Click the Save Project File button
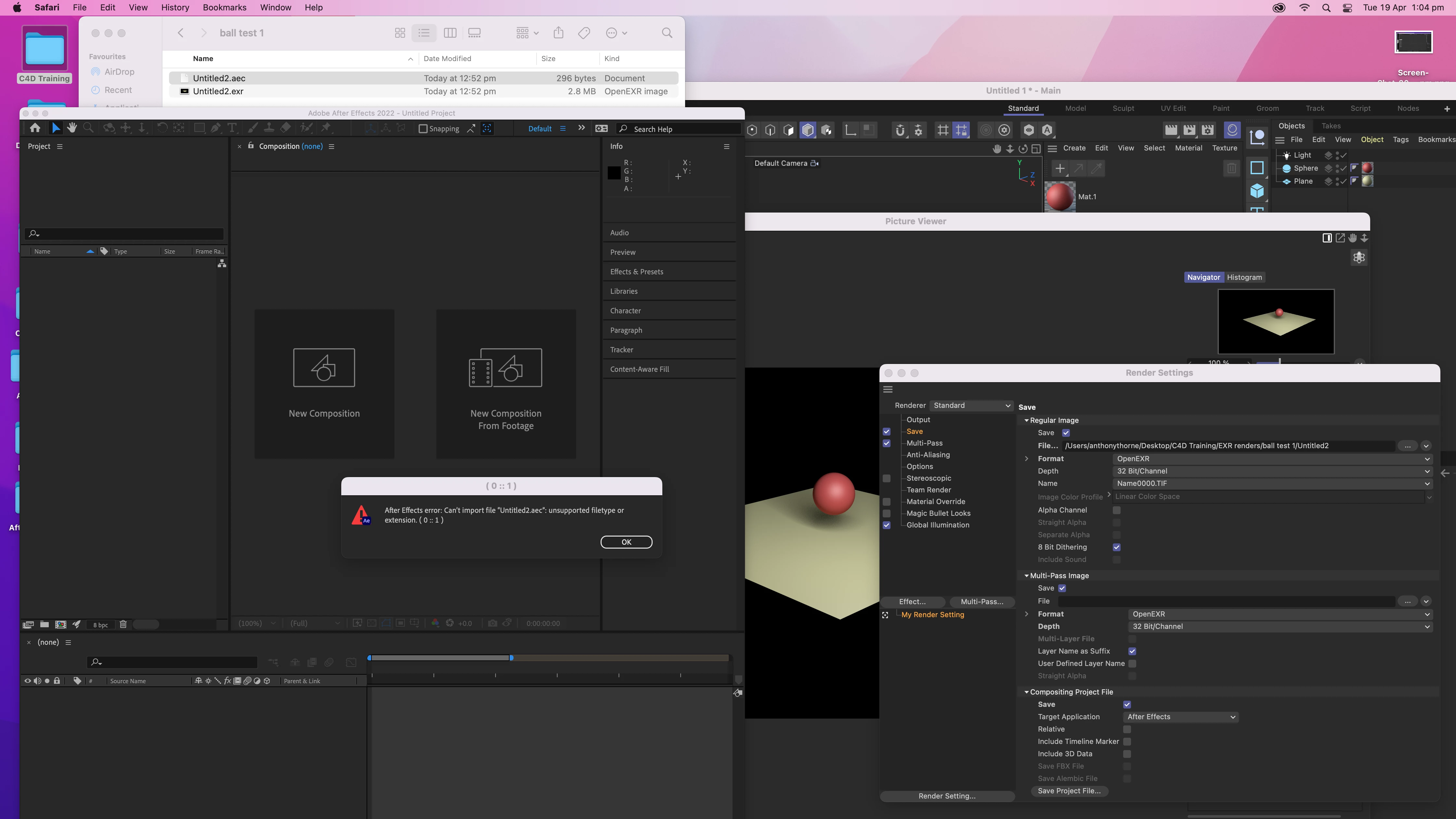 (x=1069, y=791)
